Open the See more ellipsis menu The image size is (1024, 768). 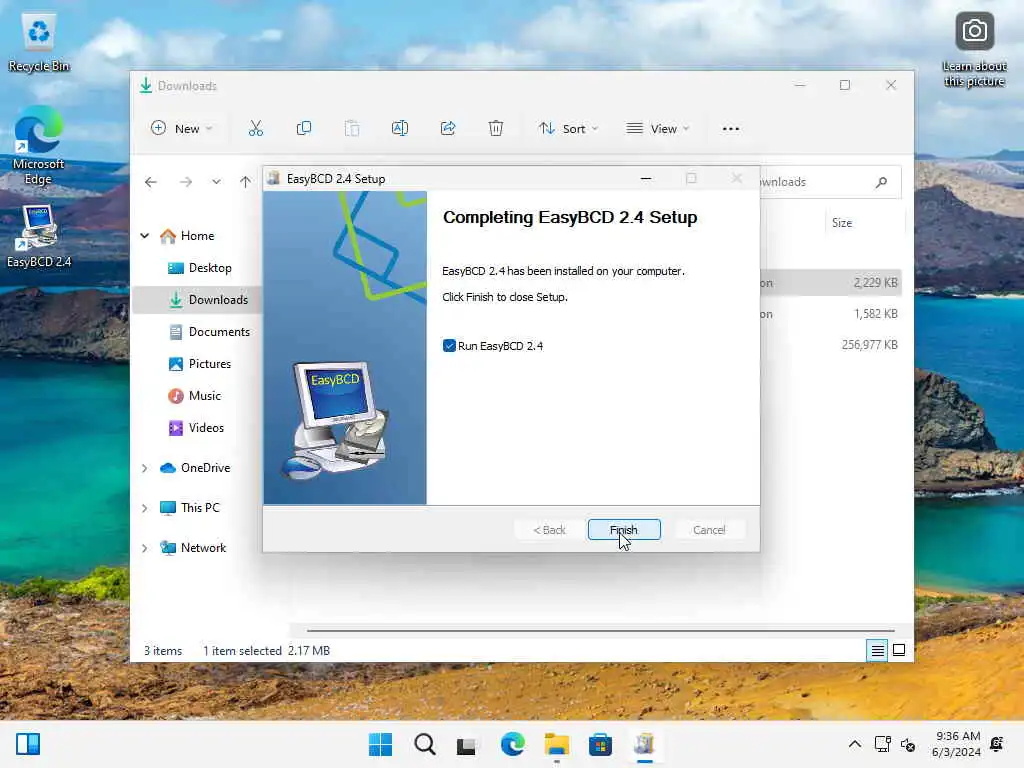731,129
